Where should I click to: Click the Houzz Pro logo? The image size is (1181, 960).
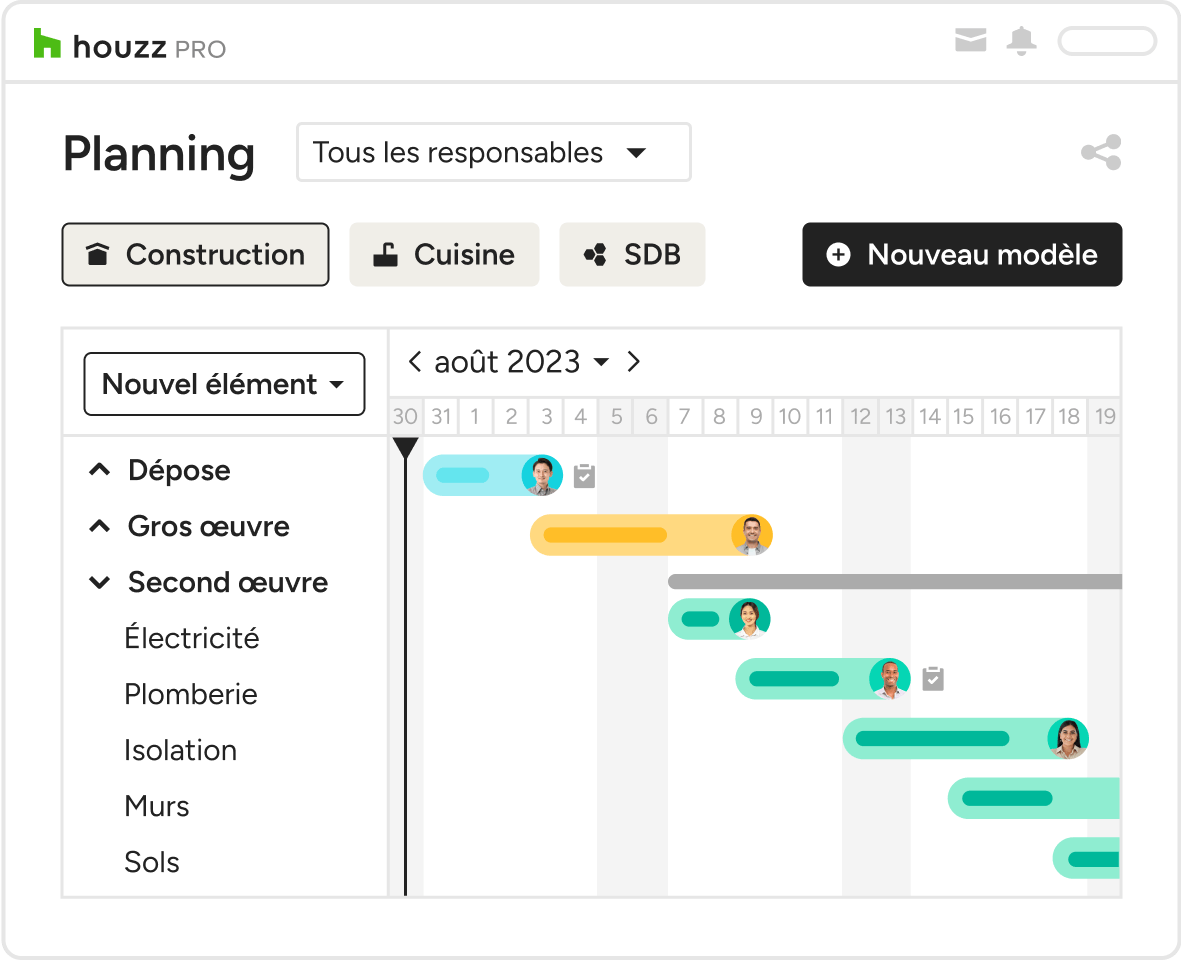129,46
